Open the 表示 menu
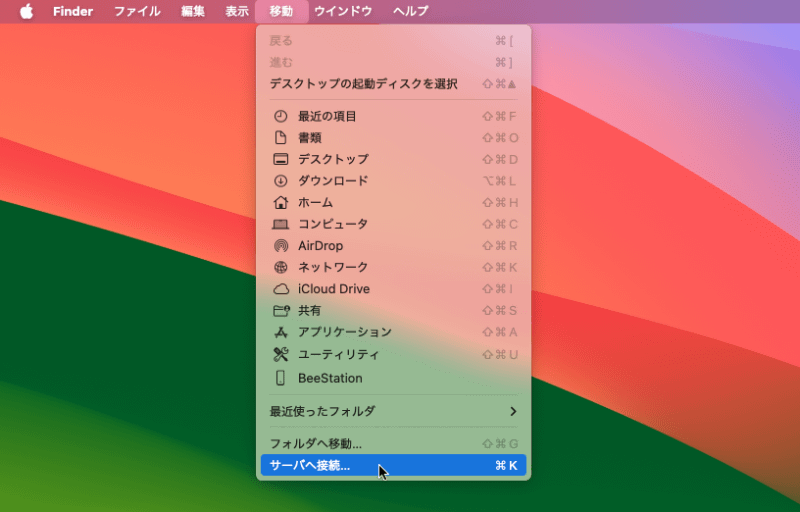800x512 pixels. click(237, 11)
